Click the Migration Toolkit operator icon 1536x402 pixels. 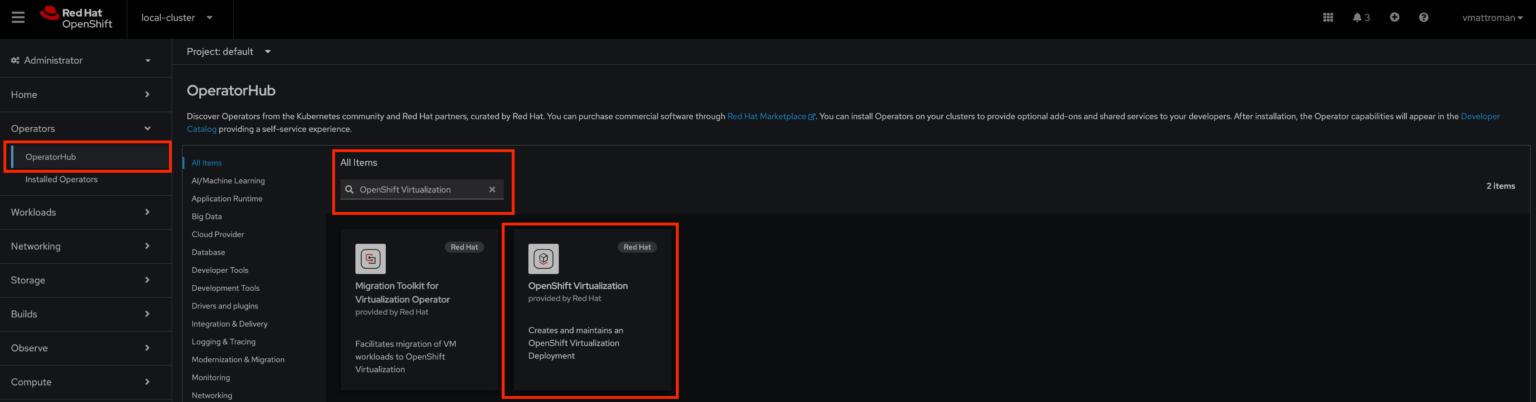pos(370,259)
